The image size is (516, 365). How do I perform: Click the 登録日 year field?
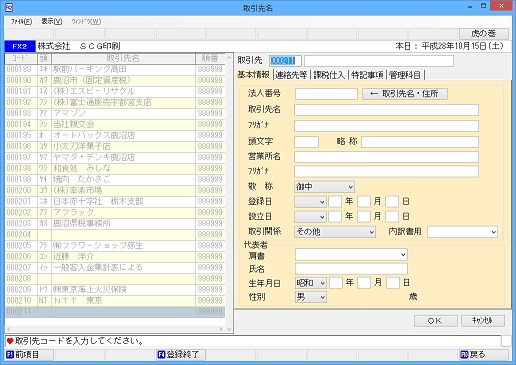tap(335, 202)
